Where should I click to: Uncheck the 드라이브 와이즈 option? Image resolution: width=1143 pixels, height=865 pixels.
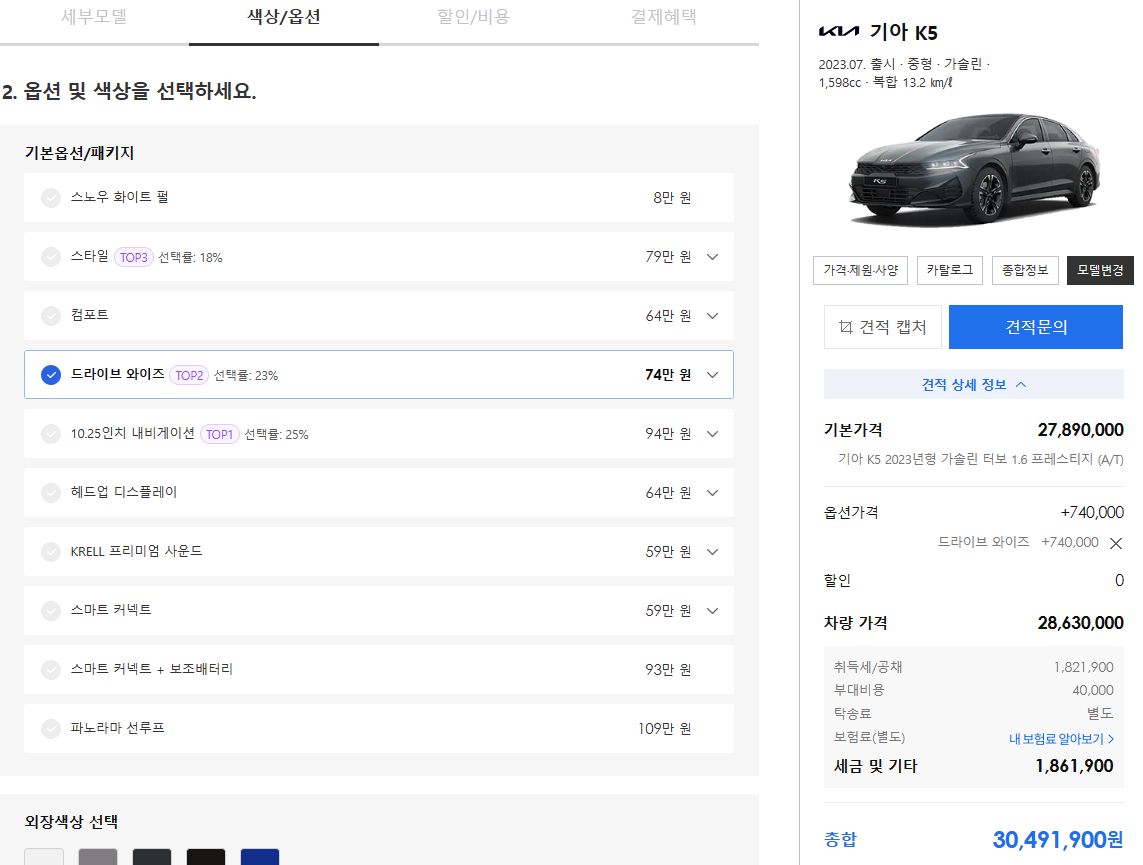pos(50,375)
